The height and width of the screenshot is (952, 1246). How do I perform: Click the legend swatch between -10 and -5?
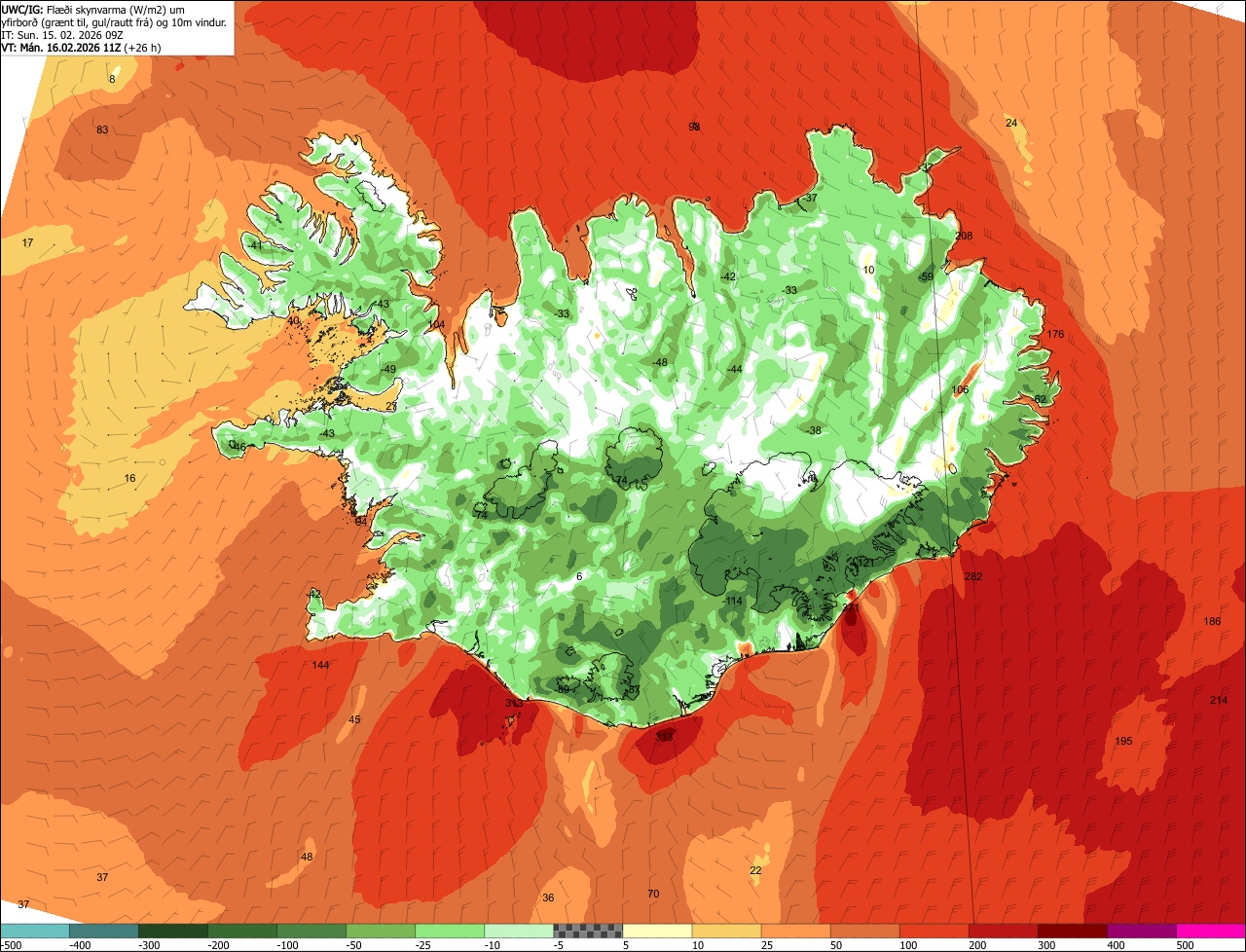[x=519, y=931]
